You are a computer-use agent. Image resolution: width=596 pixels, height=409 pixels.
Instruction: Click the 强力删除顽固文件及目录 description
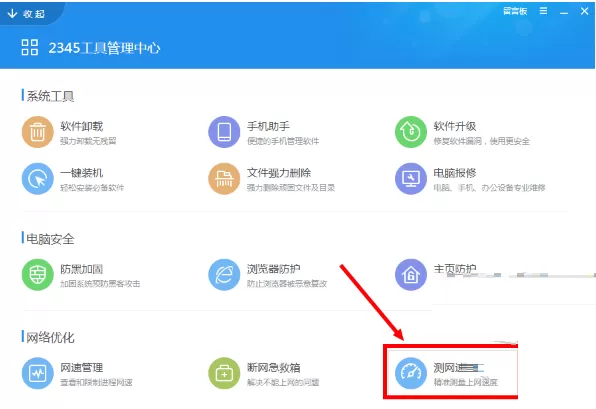pos(291,187)
